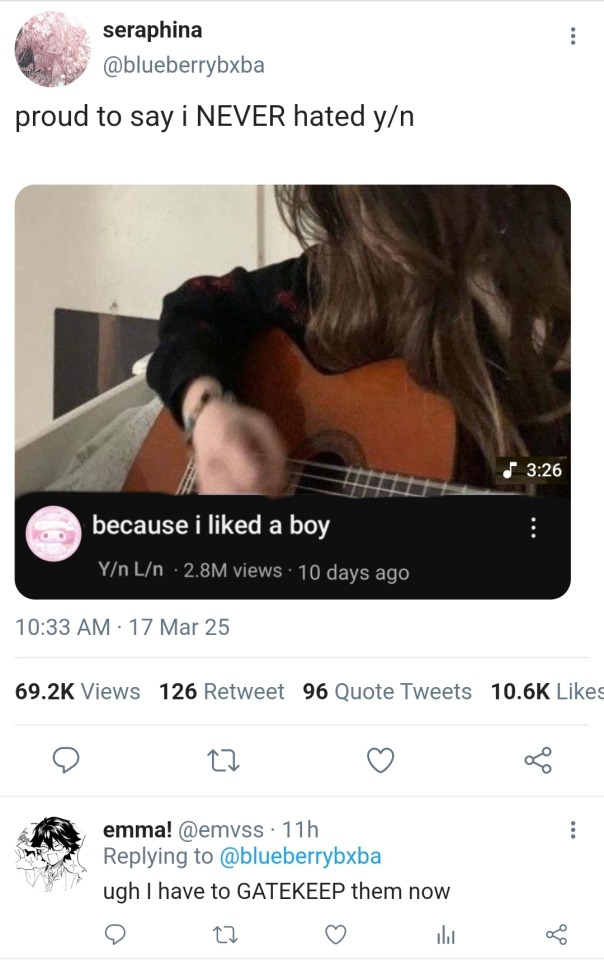This screenshot has height=960, width=604.
Task: Reply to emma's comment
Action: [117, 934]
